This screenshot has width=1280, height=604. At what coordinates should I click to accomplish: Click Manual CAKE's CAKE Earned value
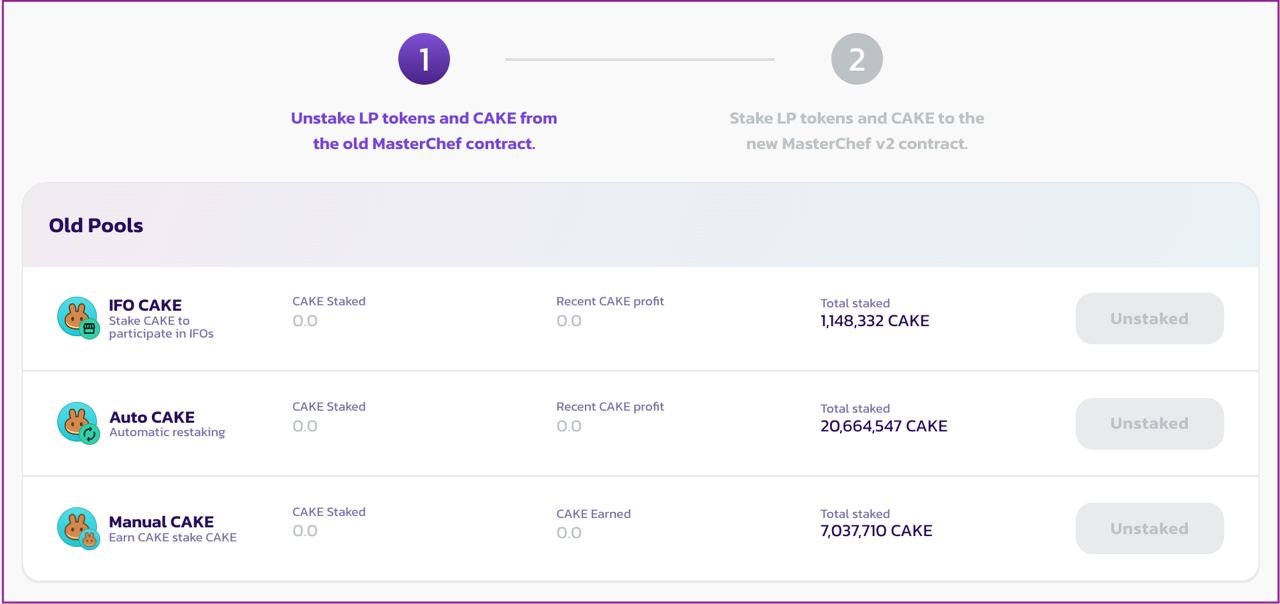[569, 532]
